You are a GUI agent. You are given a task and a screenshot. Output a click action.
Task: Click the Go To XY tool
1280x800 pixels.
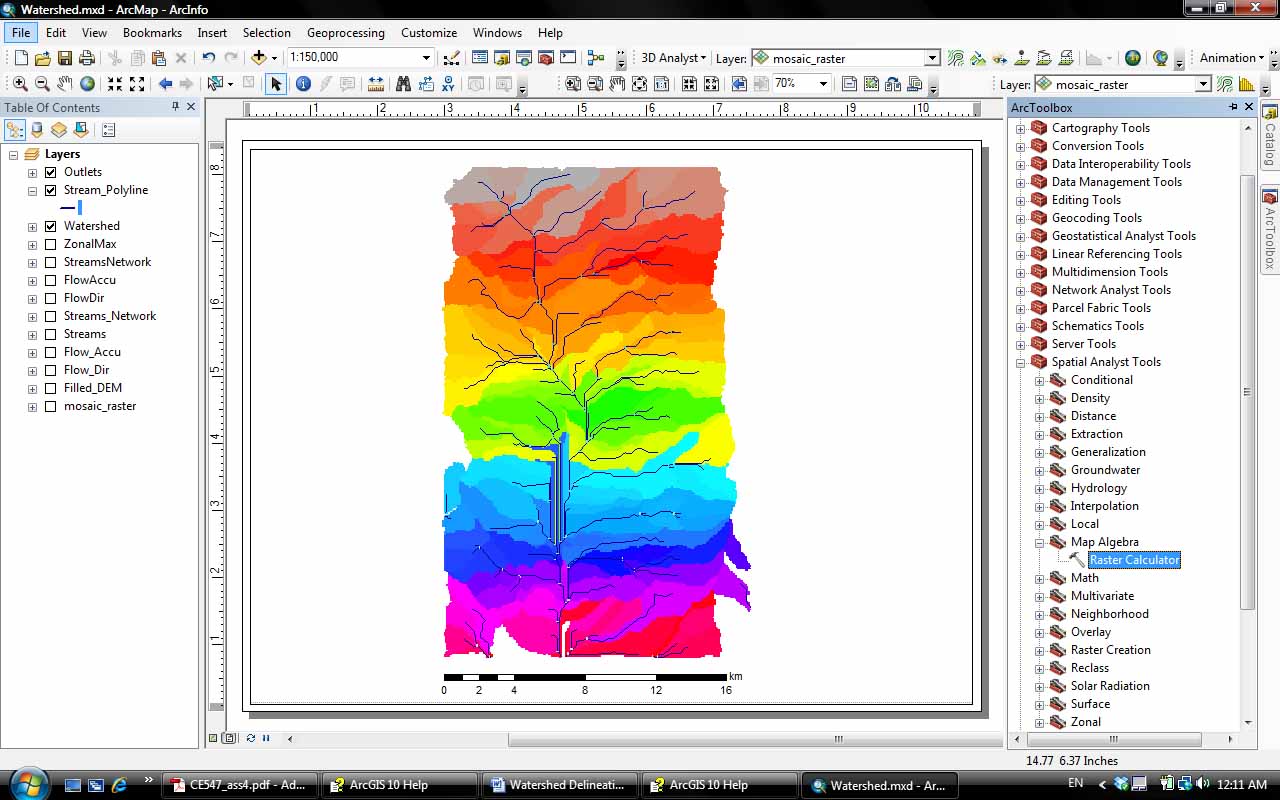(x=449, y=84)
